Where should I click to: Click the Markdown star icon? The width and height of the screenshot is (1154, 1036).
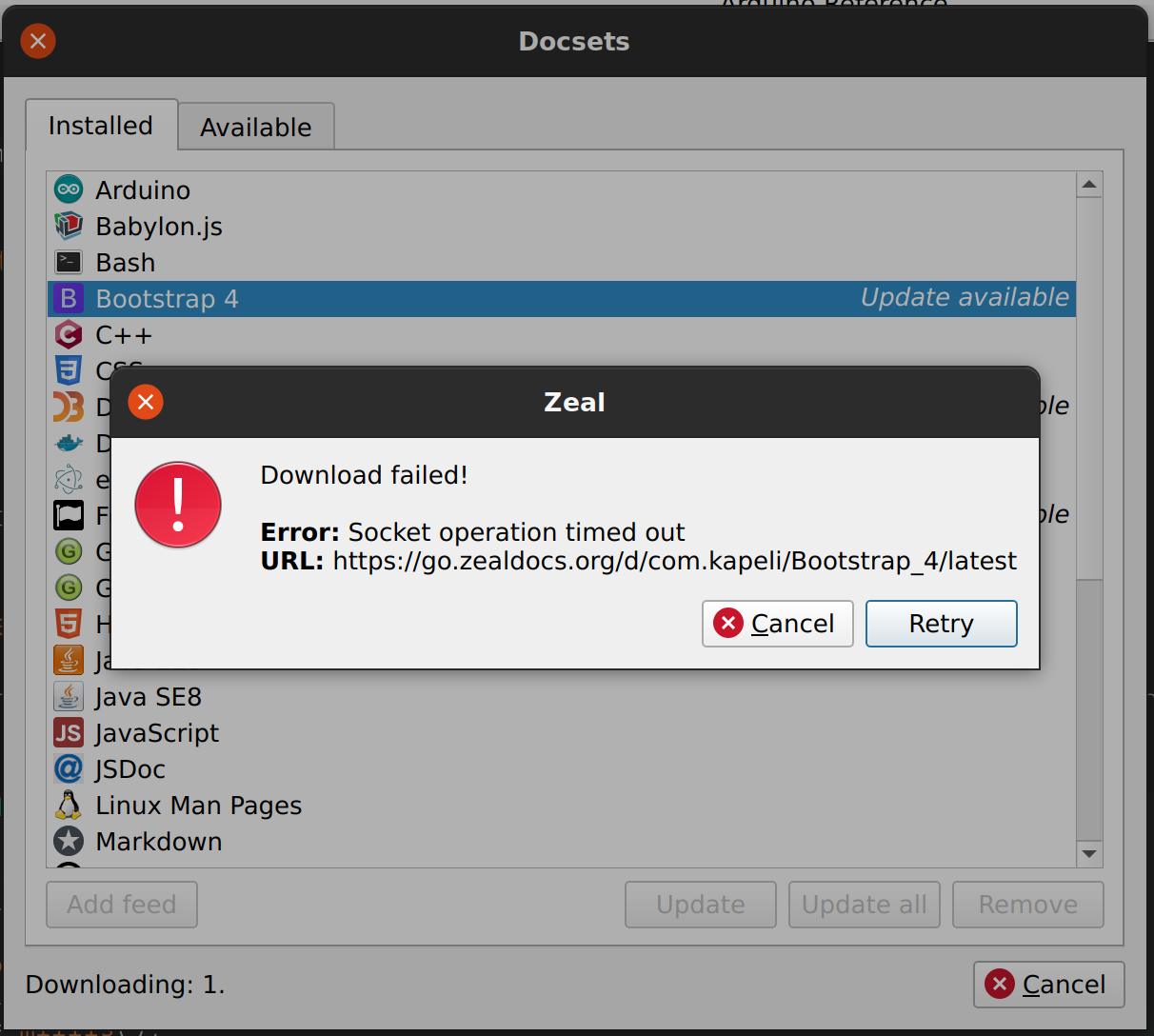click(x=68, y=841)
